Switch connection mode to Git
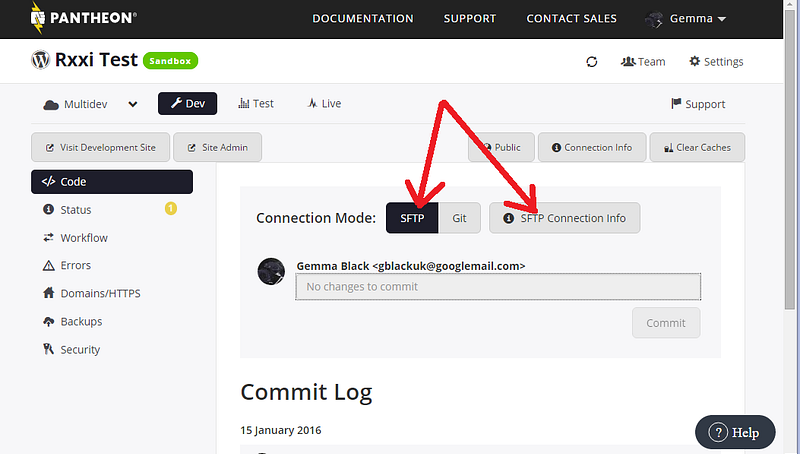This screenshot has height=454, width=800. click(x=459, y=218)
